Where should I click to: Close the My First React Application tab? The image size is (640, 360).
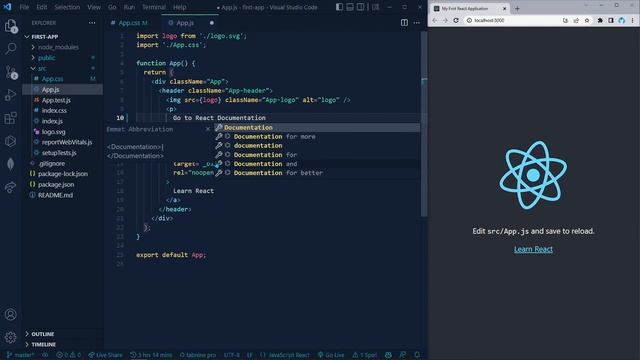[504, 9]
